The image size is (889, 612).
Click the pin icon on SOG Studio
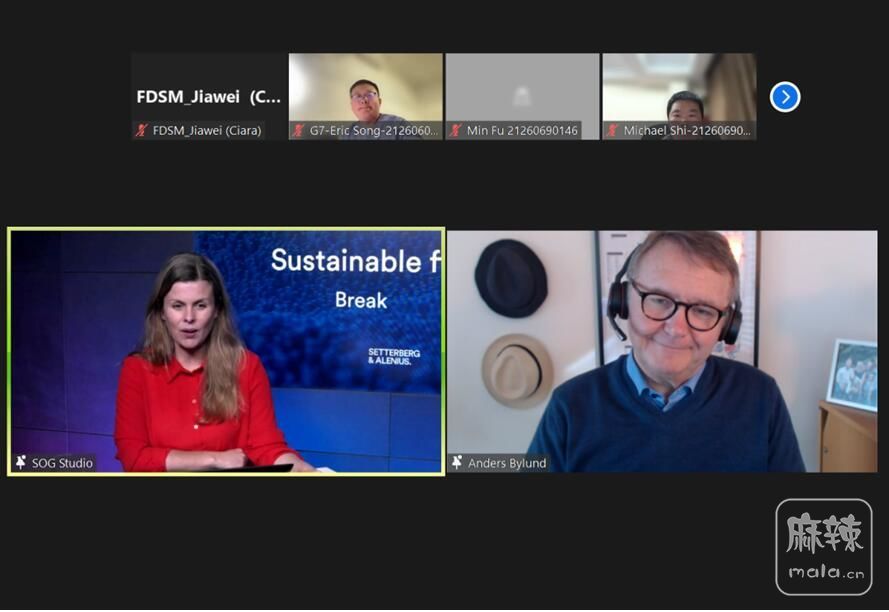pyautogui.click(x=21, y=463)
